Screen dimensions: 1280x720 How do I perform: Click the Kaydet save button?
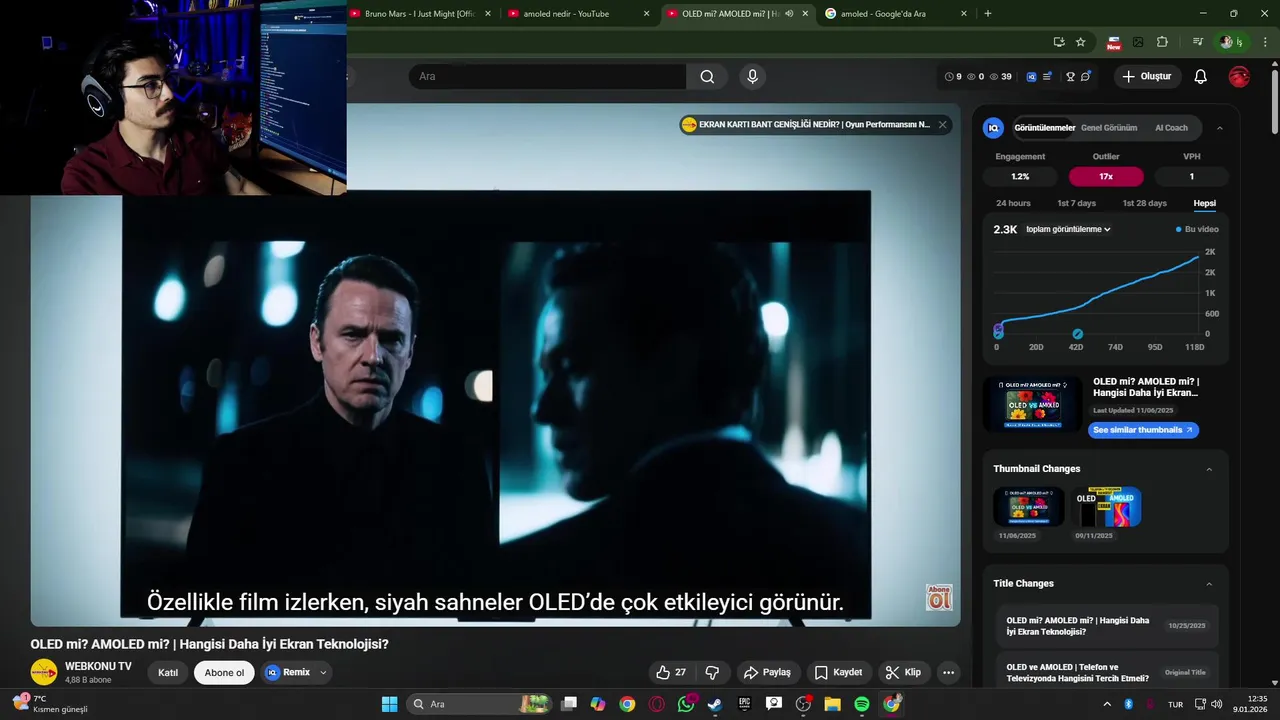pyautogui.click(x=838, y=673)
